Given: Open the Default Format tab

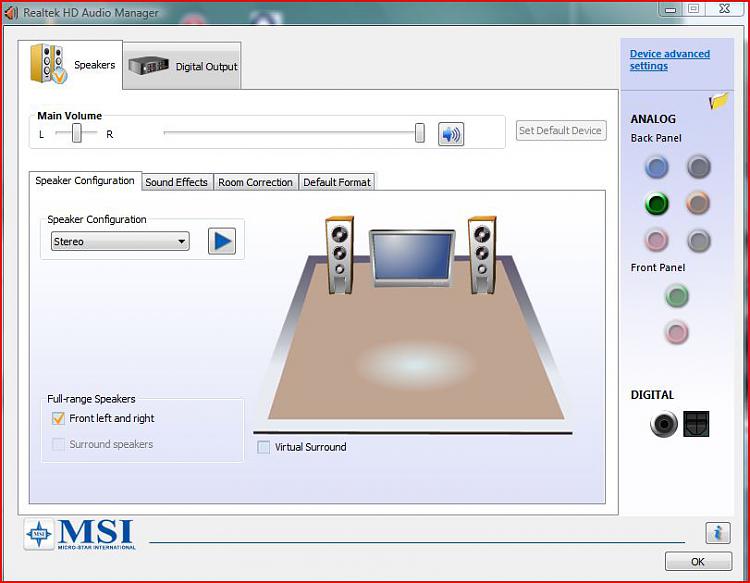Looking at the screenshot, I should (x=337, y=182).
